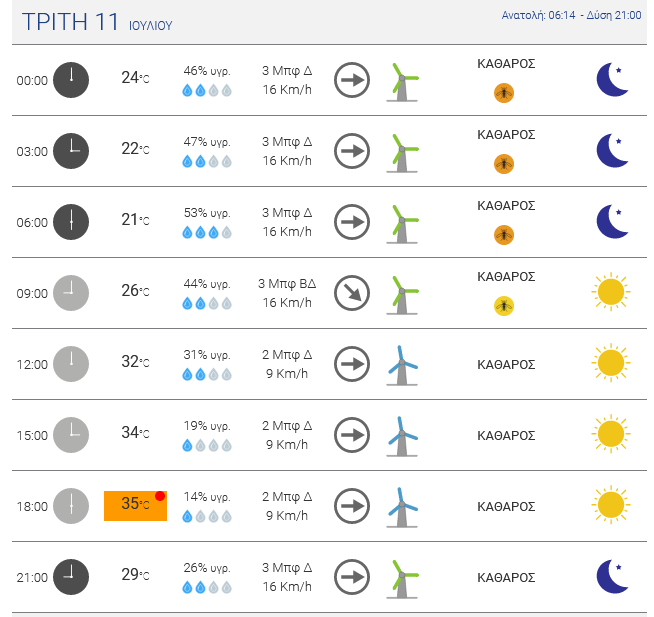Click the yellow mosquito icon at 09:00
The height and width of the screenshot is (617, 654).
(x=505, y=306)
